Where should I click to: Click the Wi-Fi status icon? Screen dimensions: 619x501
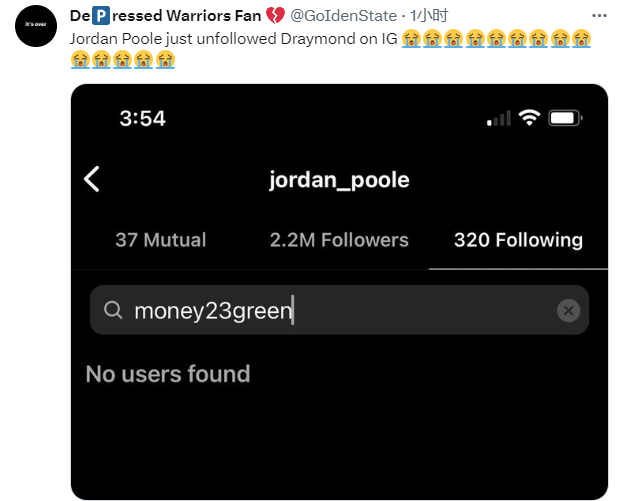click(x=529, y=118)
